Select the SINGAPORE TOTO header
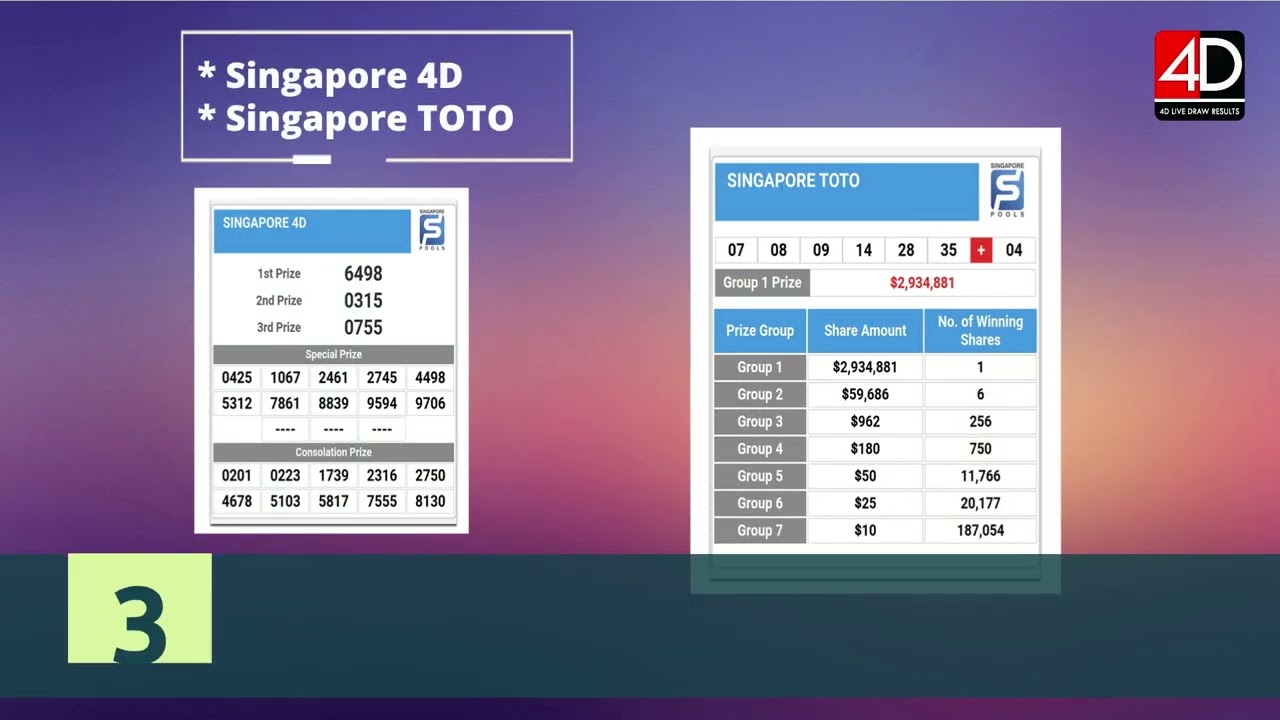 click(846, 191)
